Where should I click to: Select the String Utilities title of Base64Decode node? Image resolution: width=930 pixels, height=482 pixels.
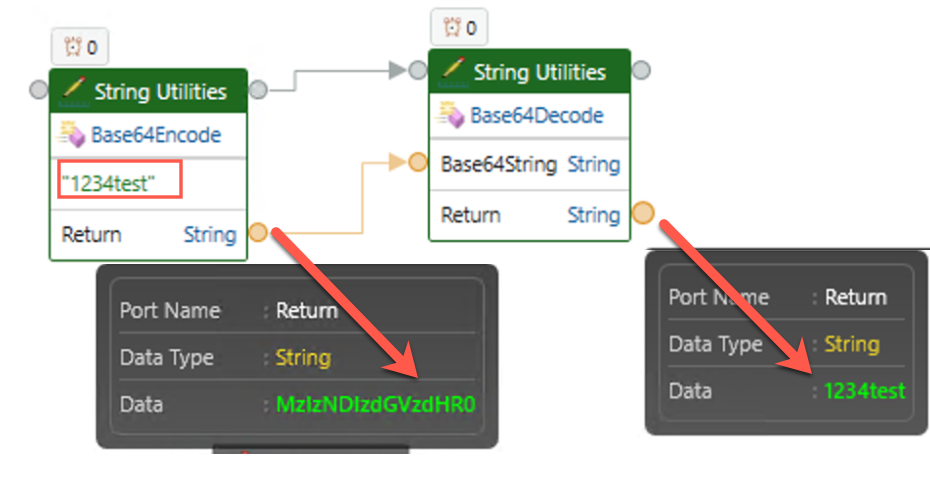pyautogui.click(x=540, y=72)
